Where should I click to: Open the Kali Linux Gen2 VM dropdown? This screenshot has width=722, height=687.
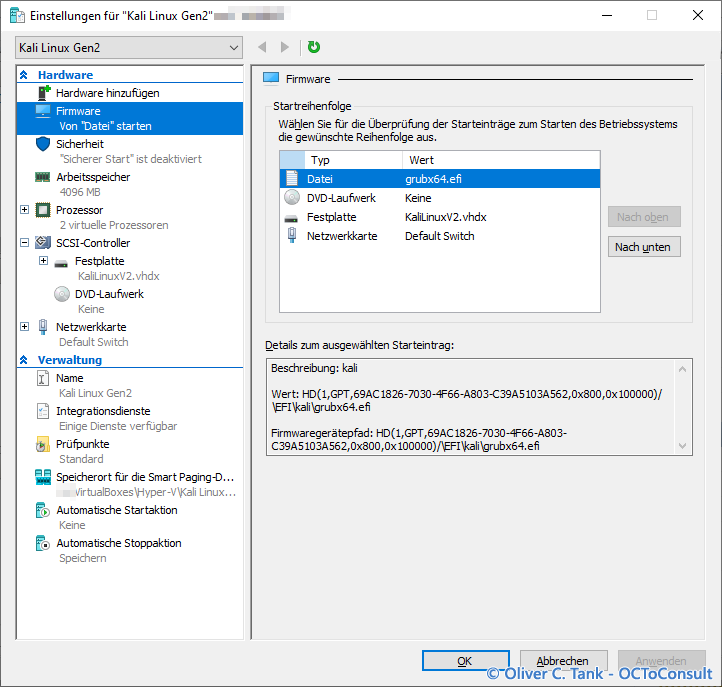point(129,47)
